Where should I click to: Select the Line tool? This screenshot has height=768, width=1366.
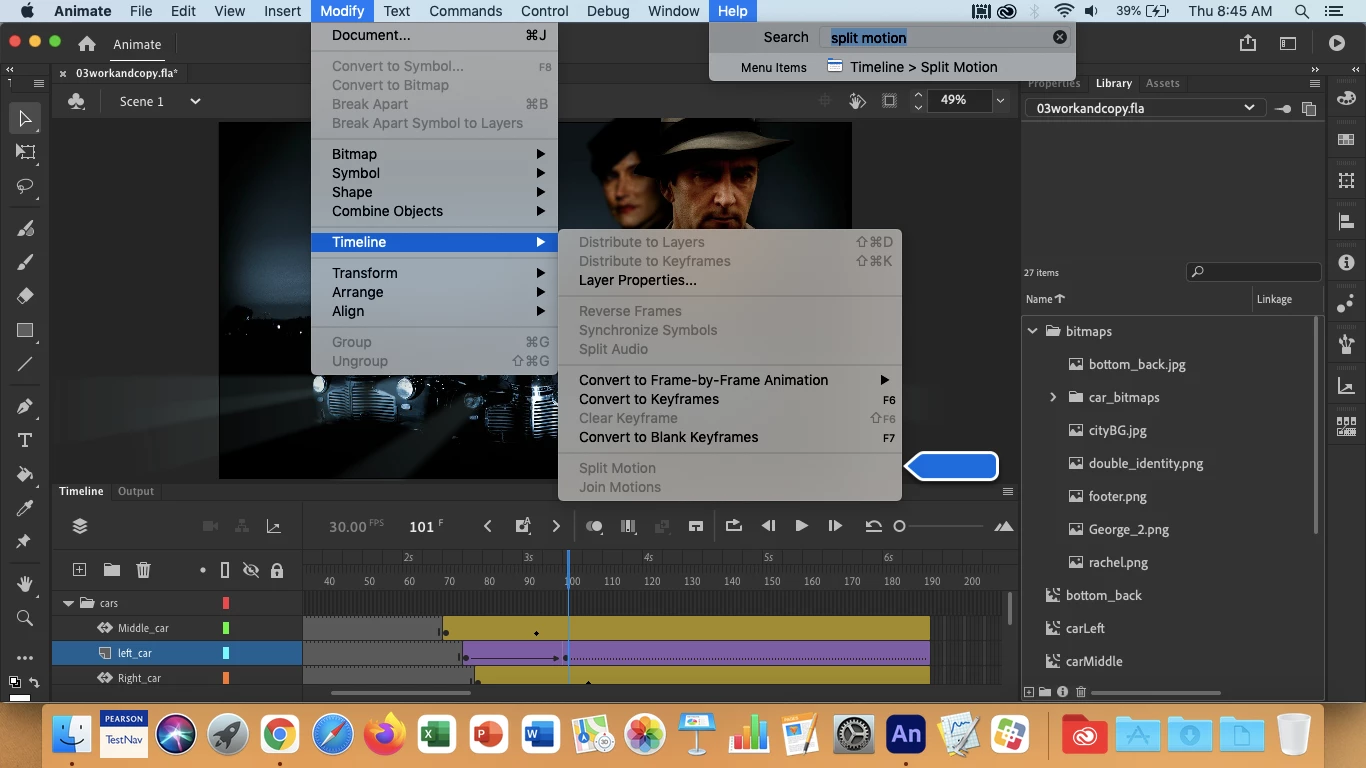pos(25,364)
